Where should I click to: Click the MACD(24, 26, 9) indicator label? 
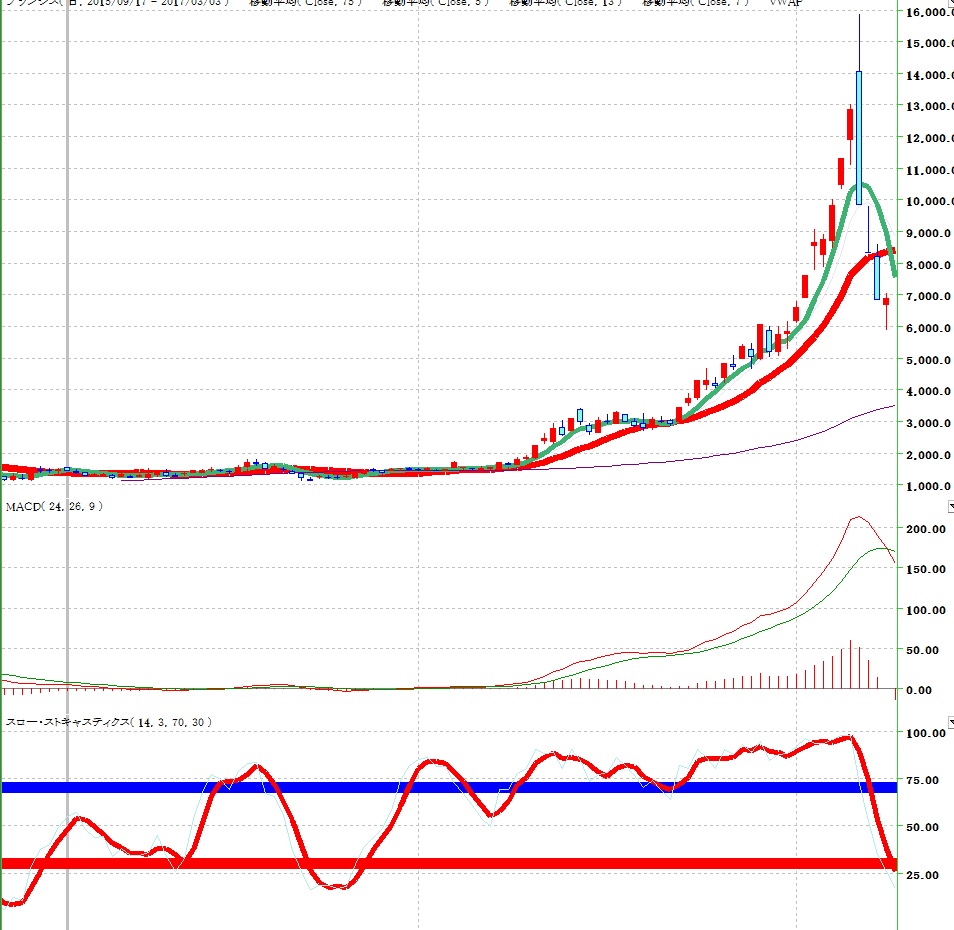coord(55,507)
